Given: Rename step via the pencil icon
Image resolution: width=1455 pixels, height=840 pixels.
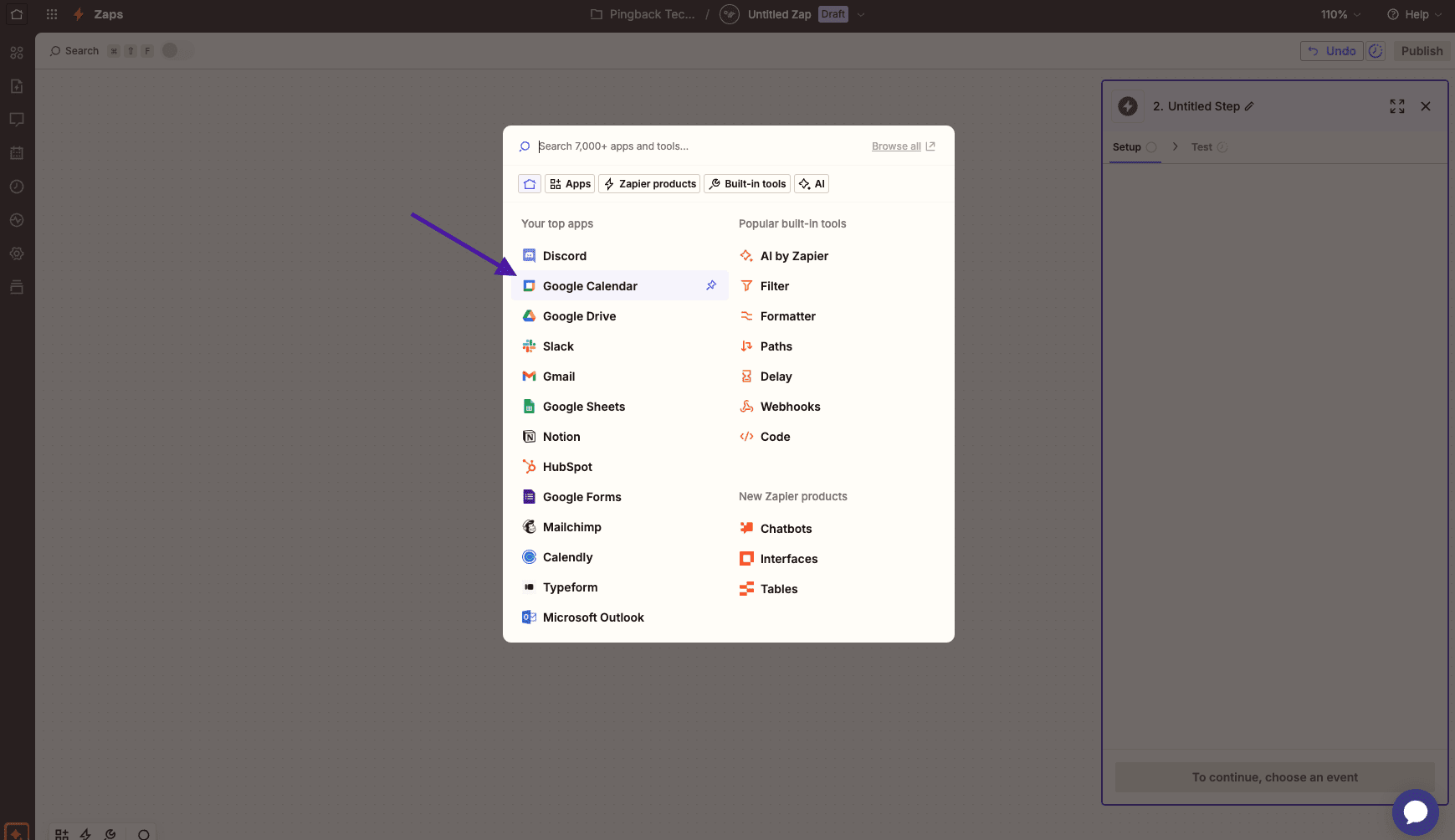Looking at the screenshot, I should click(x=1249, y=106).
